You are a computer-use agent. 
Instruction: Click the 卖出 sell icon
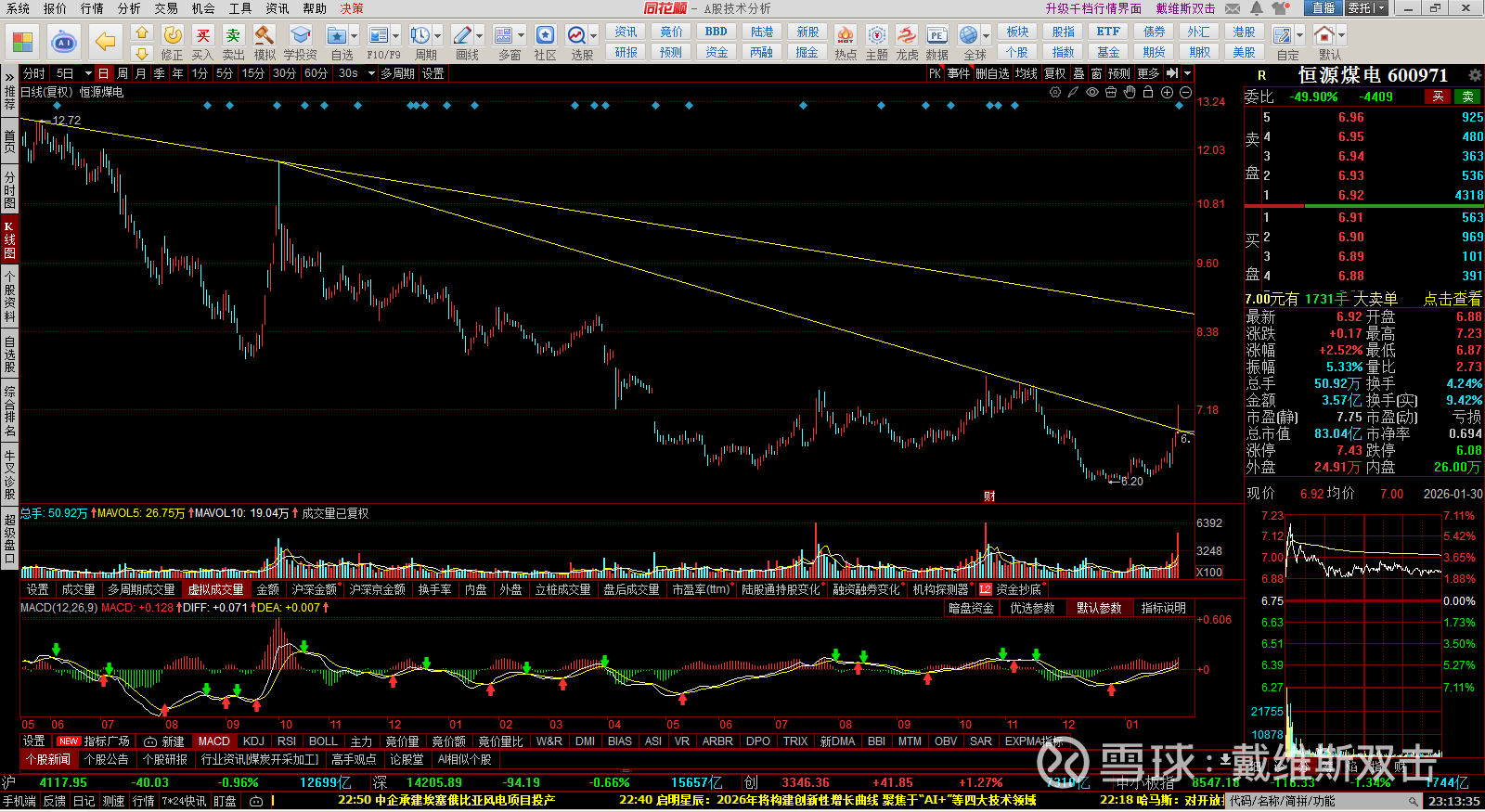coord(233,35)
